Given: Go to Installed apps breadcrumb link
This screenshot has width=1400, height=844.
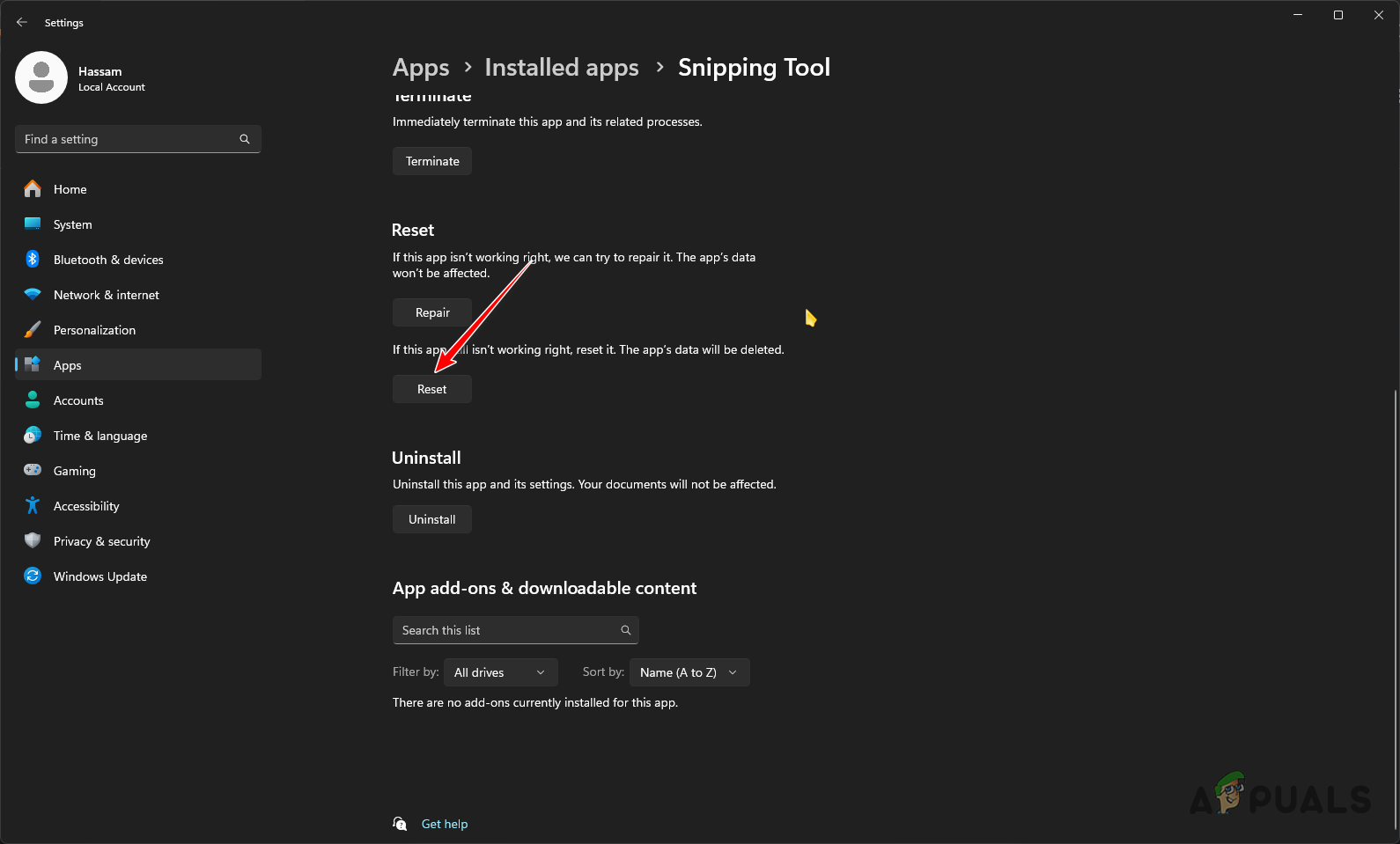Looking at the screenshot, I should click(x=562, y=68).
